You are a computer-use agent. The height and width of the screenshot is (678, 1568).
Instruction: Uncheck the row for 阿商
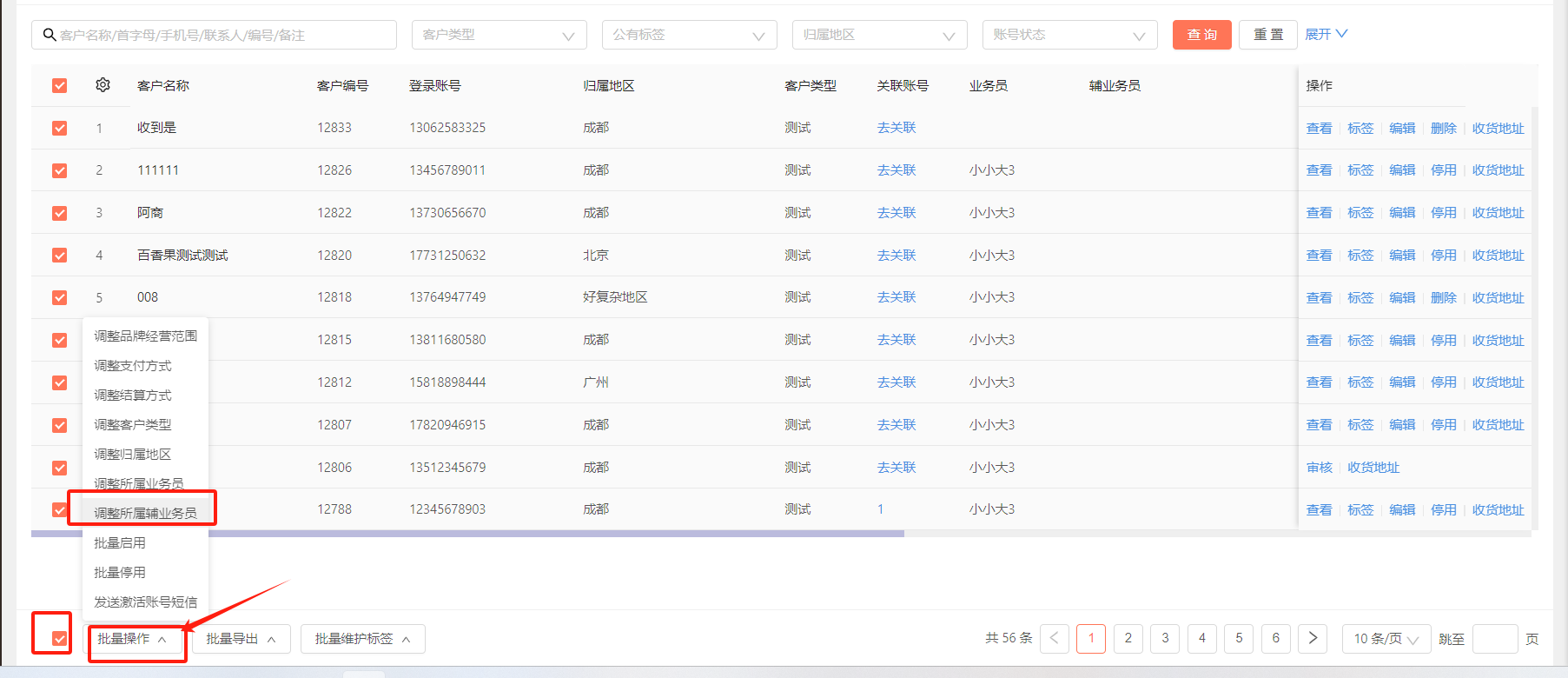pyautogui.click(x=59, y=213)
